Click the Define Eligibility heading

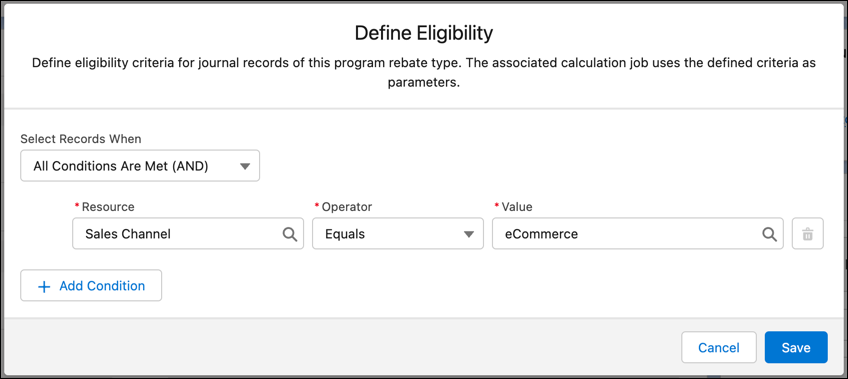pyautogui.click(x=423, y=34)
